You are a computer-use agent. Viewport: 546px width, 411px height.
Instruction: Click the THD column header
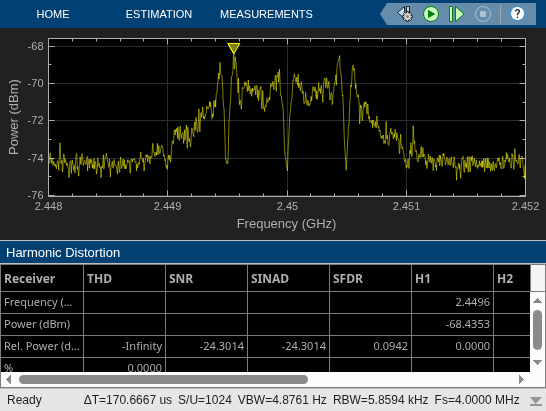tap(124, 278)
